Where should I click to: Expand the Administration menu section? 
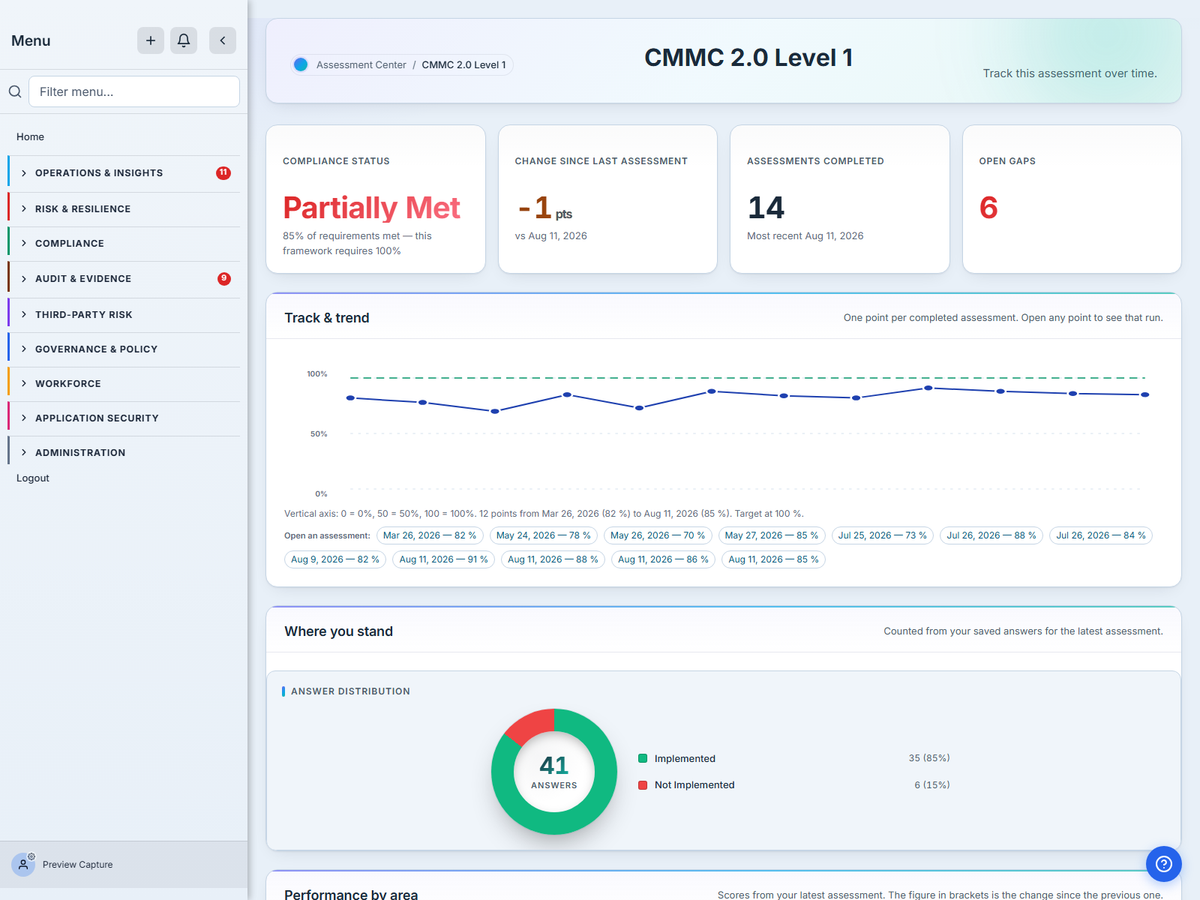click(x=124, y=452)
